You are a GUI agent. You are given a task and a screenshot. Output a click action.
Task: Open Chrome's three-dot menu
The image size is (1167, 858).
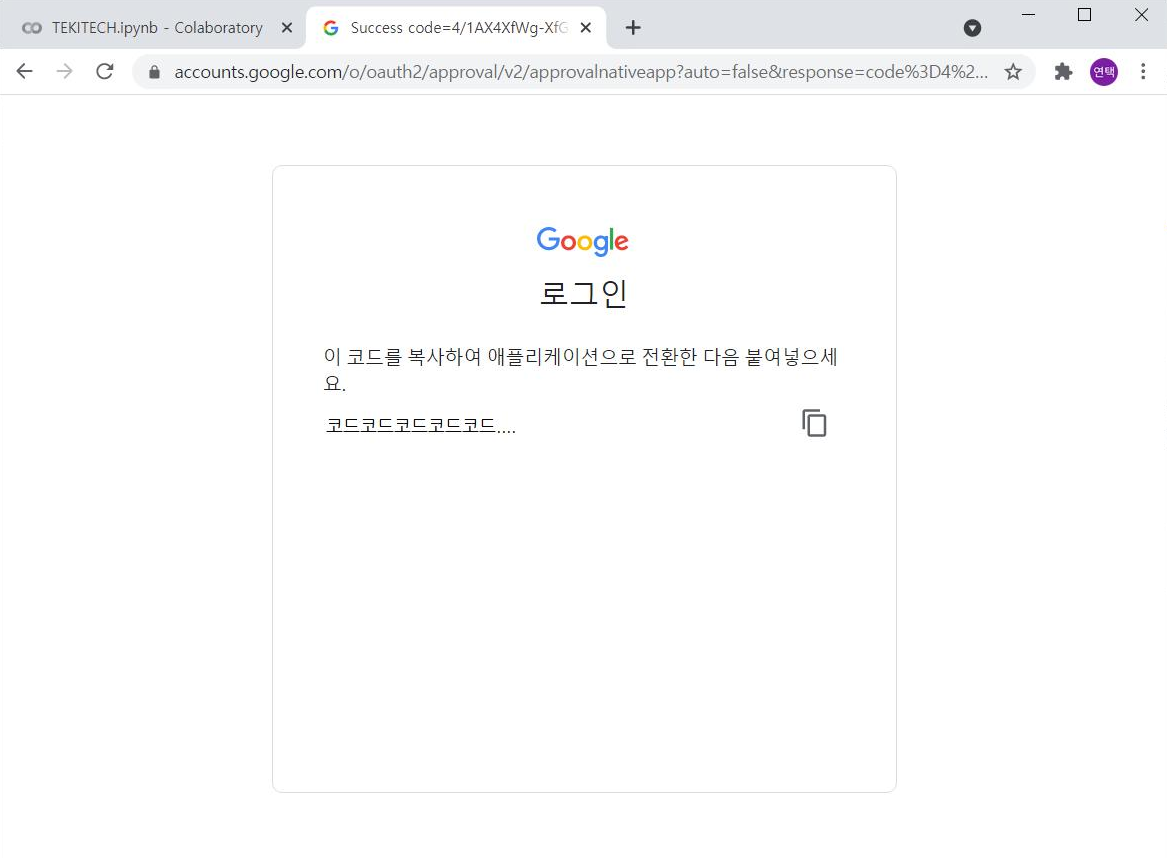click(1143, 72)
